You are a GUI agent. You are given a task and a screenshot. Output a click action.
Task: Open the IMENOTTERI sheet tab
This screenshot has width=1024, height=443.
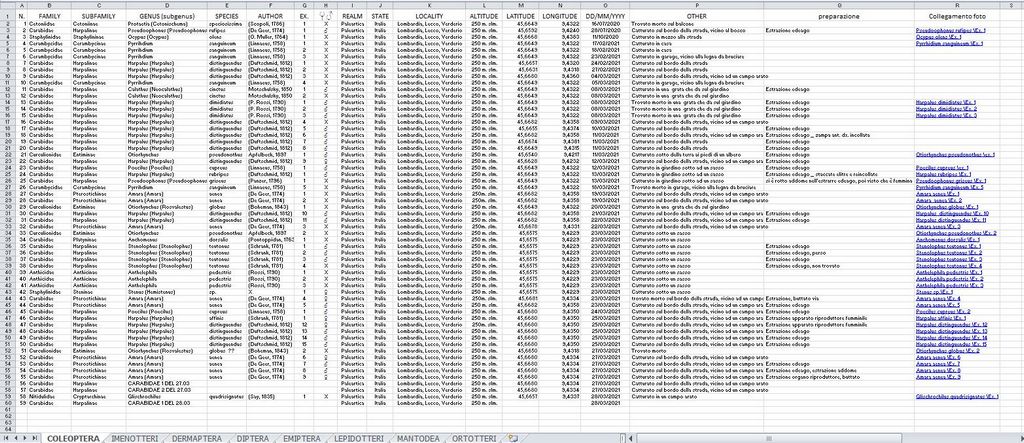pos(134,438)
